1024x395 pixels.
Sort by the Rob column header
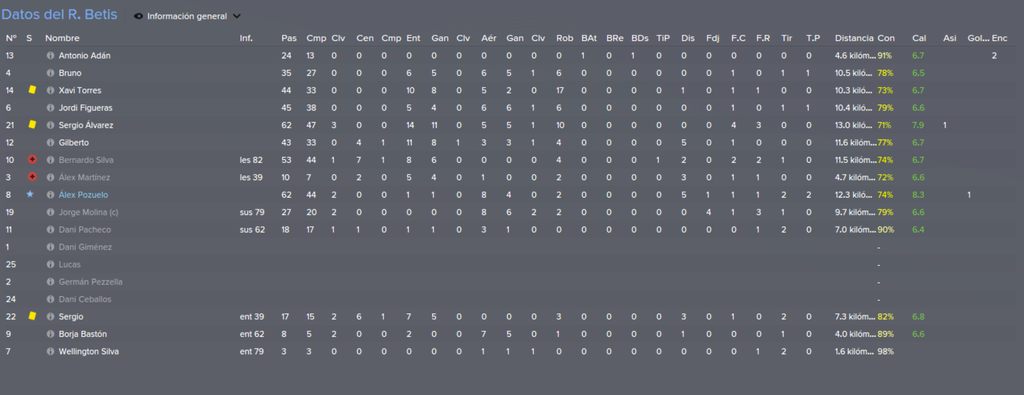[x=564, y=39]
